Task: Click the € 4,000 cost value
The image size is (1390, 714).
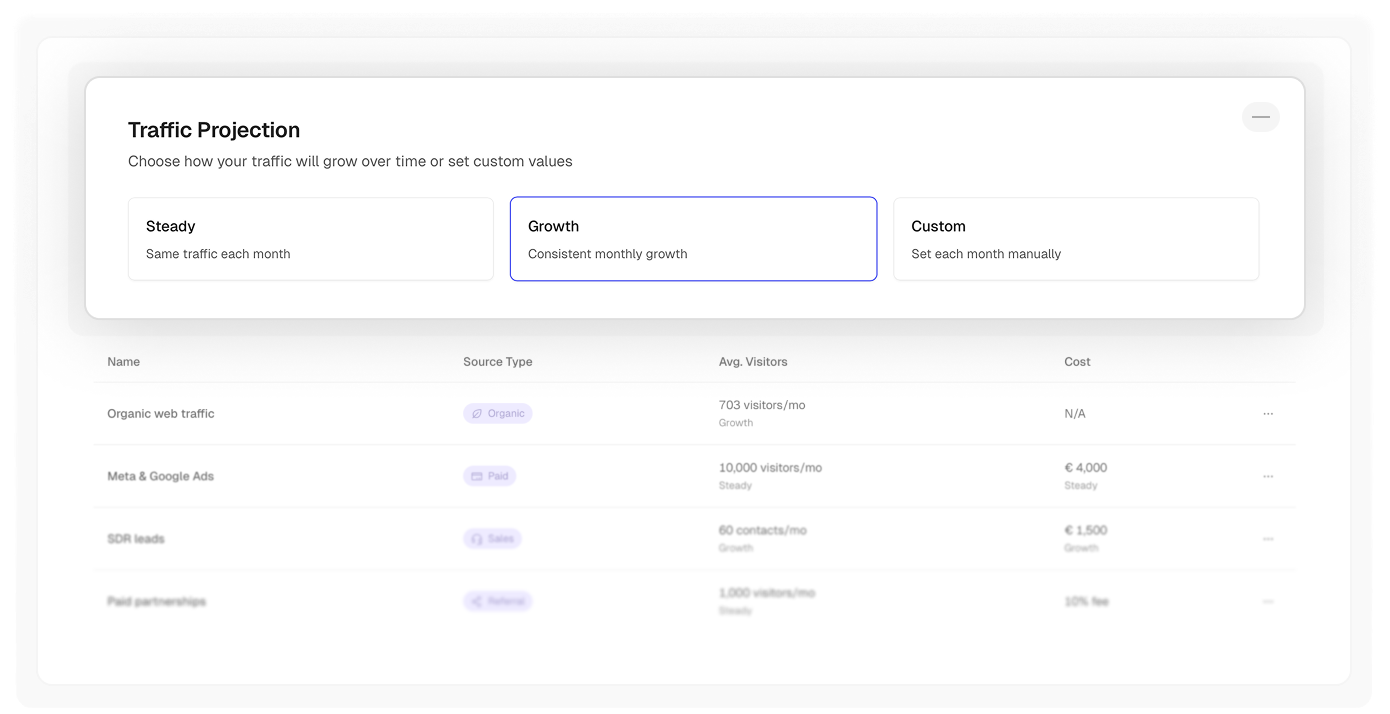Action: [1085, 467]
